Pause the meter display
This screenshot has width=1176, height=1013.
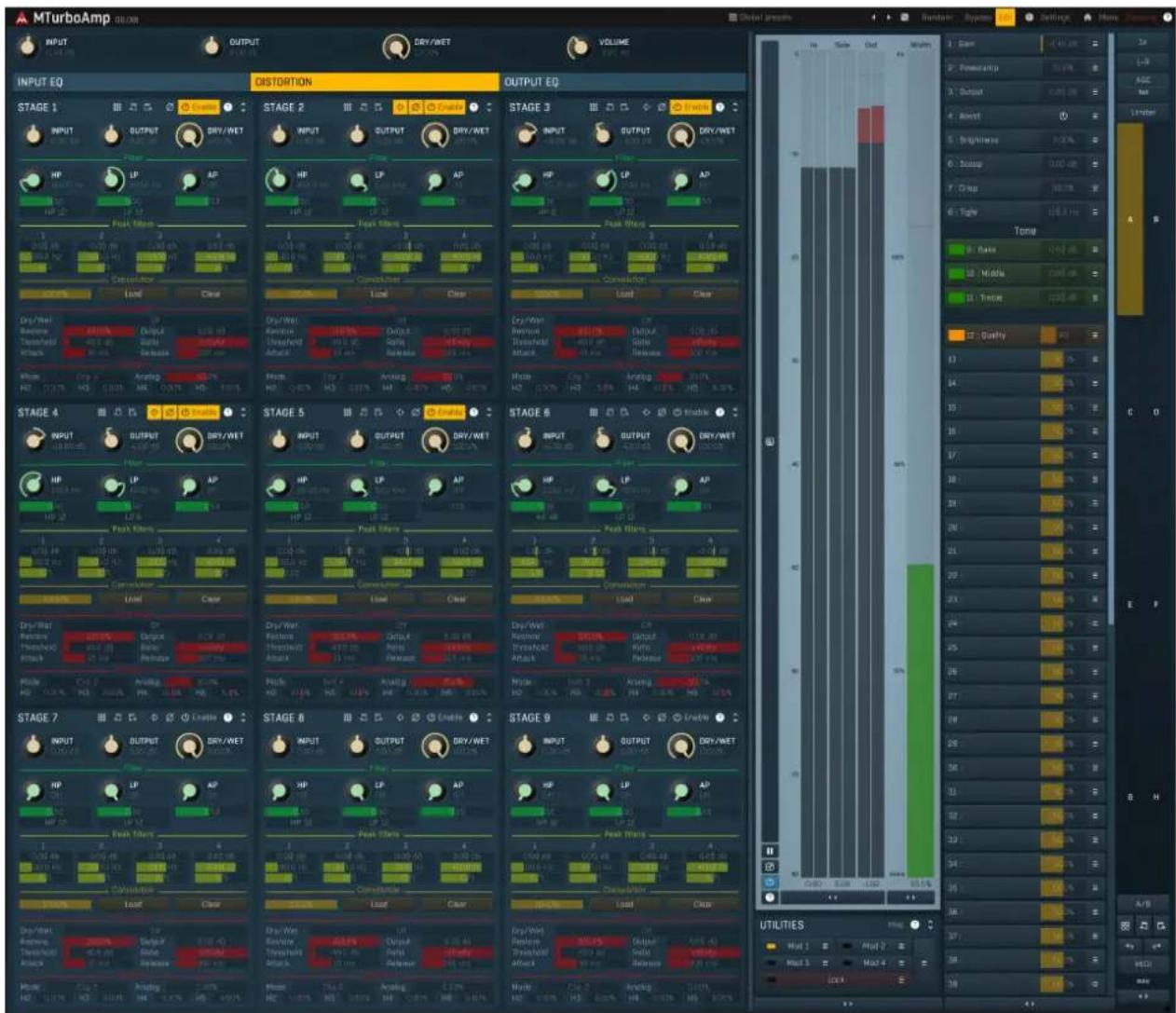770,851
